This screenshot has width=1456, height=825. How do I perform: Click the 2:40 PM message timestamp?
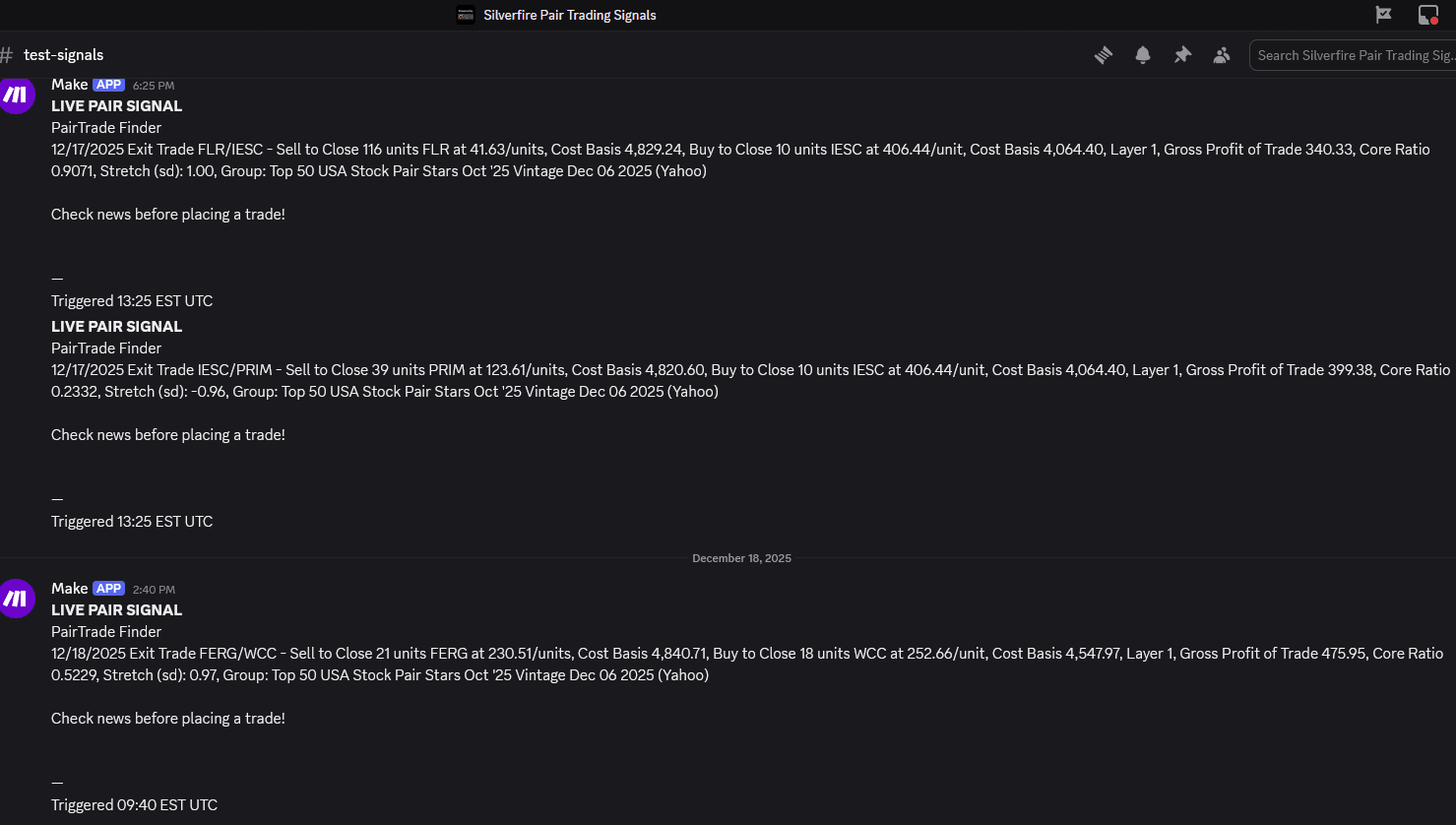[154, 590]
